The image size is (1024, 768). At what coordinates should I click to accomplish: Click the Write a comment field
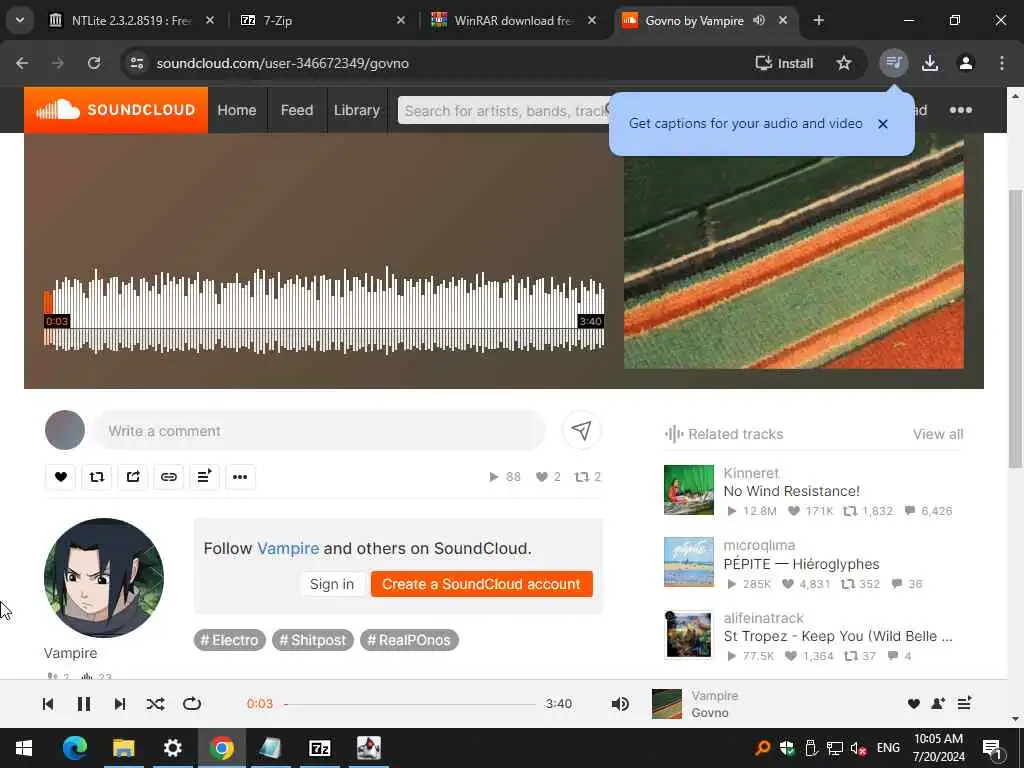coord(318,431)
